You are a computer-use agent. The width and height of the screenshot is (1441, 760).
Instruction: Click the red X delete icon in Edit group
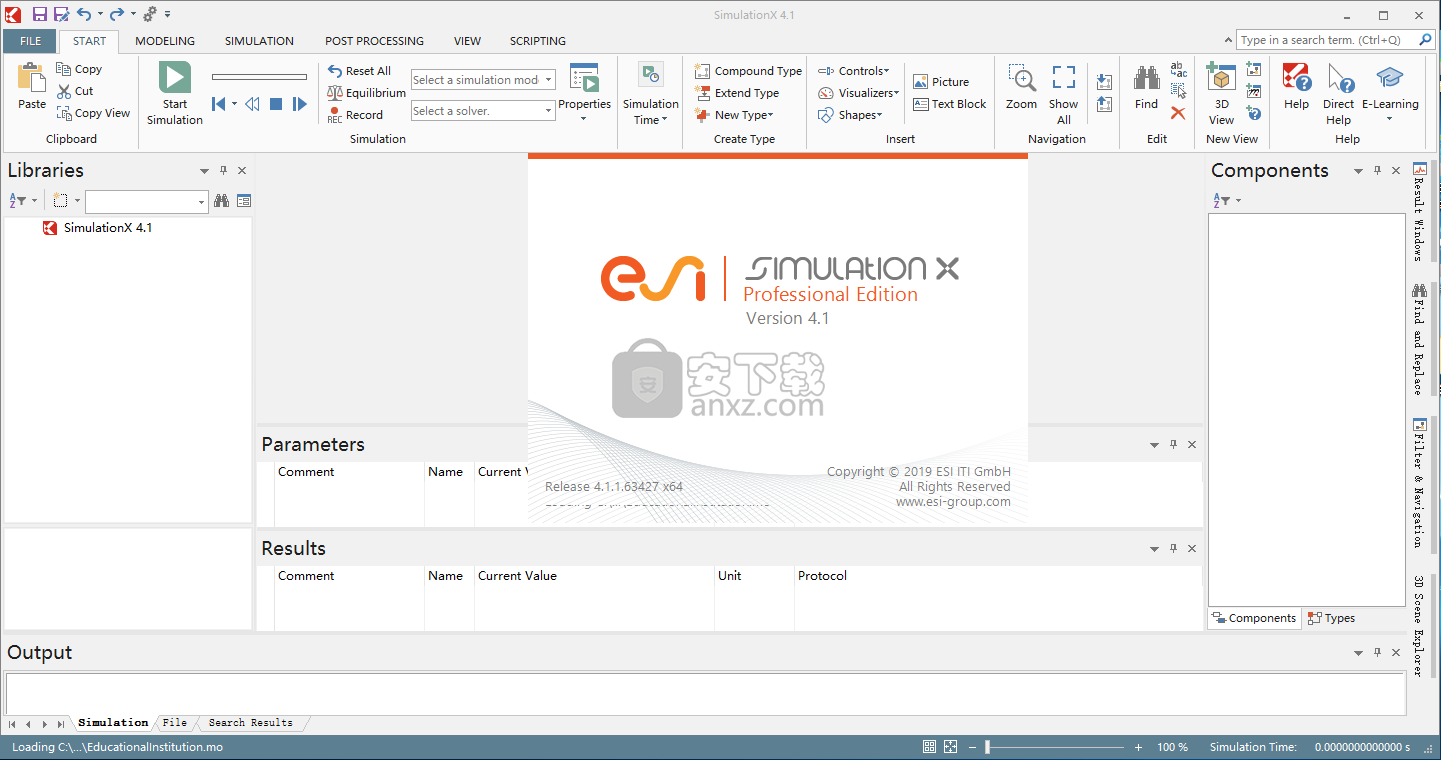click(x=1178, y=113)
